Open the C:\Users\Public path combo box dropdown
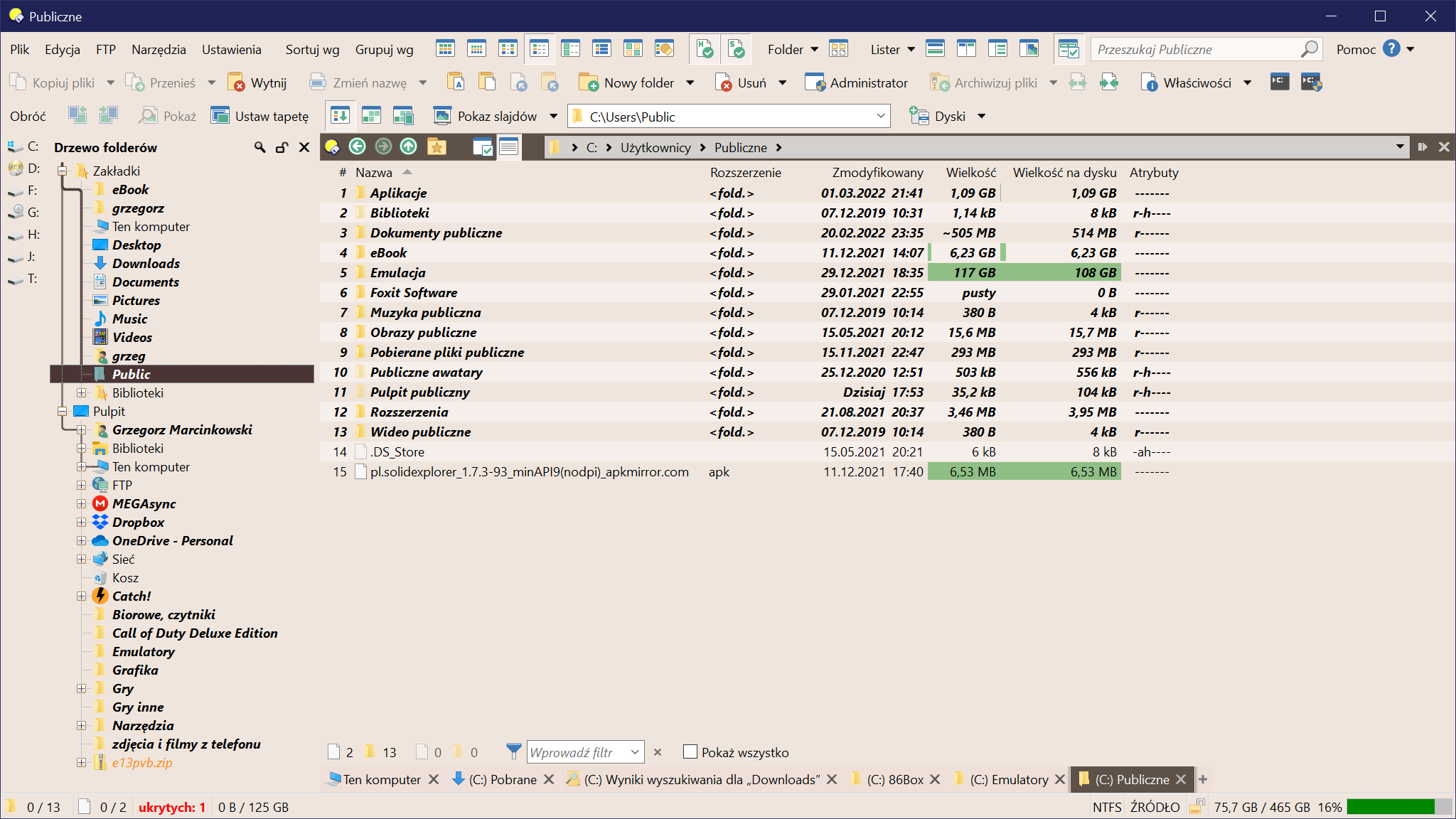Viewport: 1456px width, 819px height. pyautogui.click(x=881, y=116)
